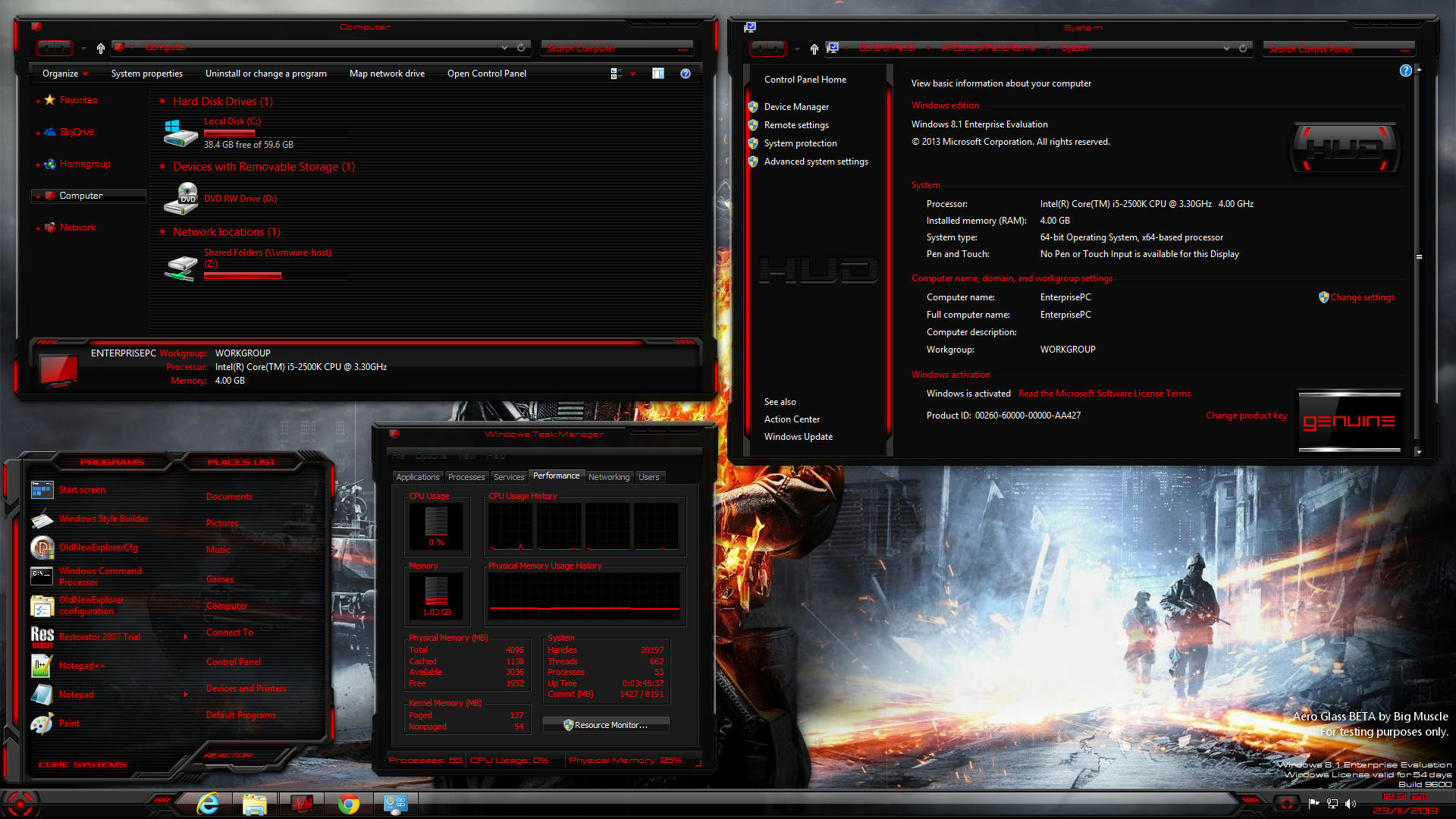The width and height of the screenshot is (1456, 819).
Task: Open Device Manager link
Action: coord(796,107)
